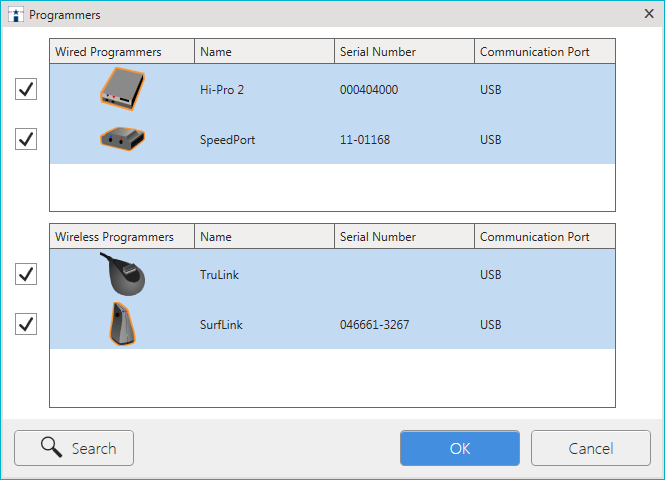Close the Programmers window
Viewport: 665px width, 480px height.
pos(649,14)
